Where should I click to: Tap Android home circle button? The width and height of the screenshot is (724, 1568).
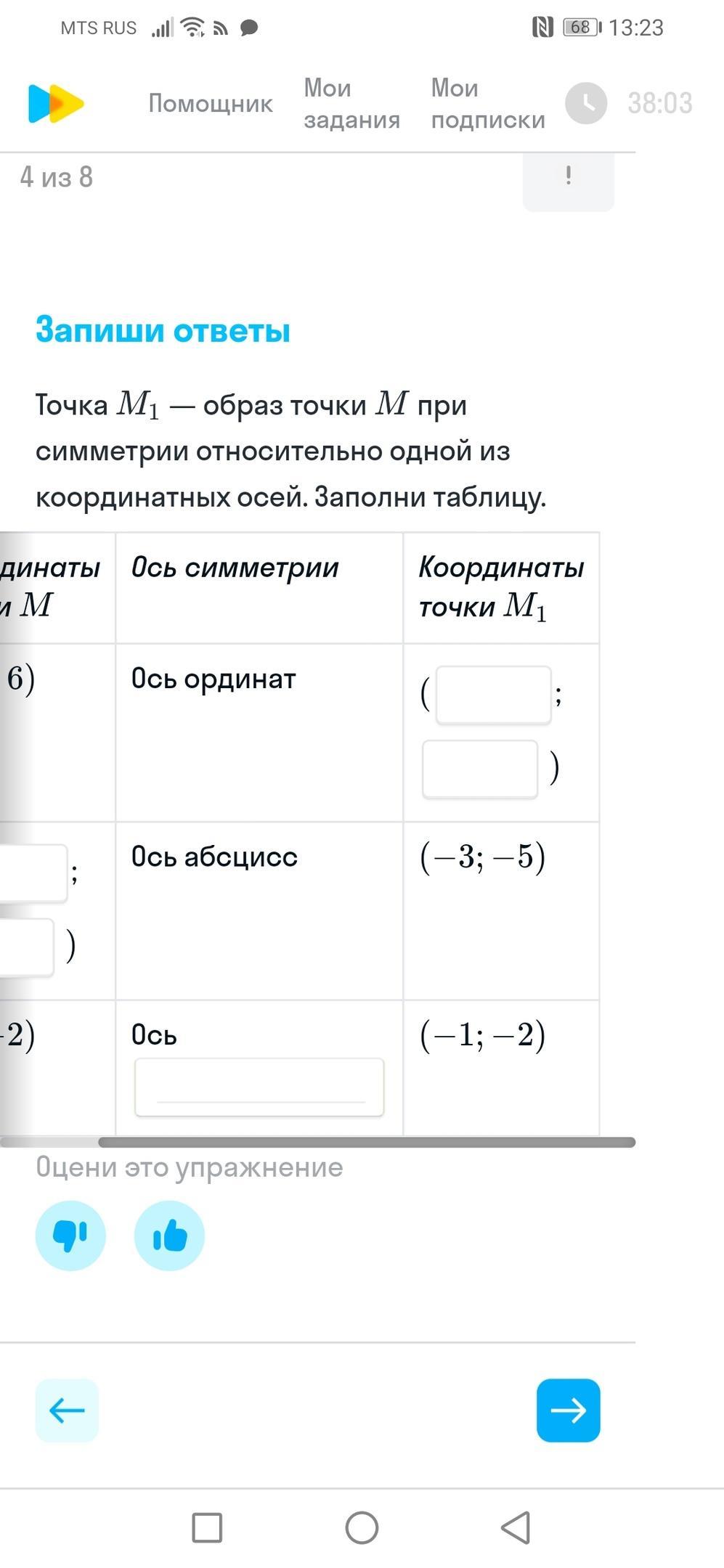[x=362, y=1527]
